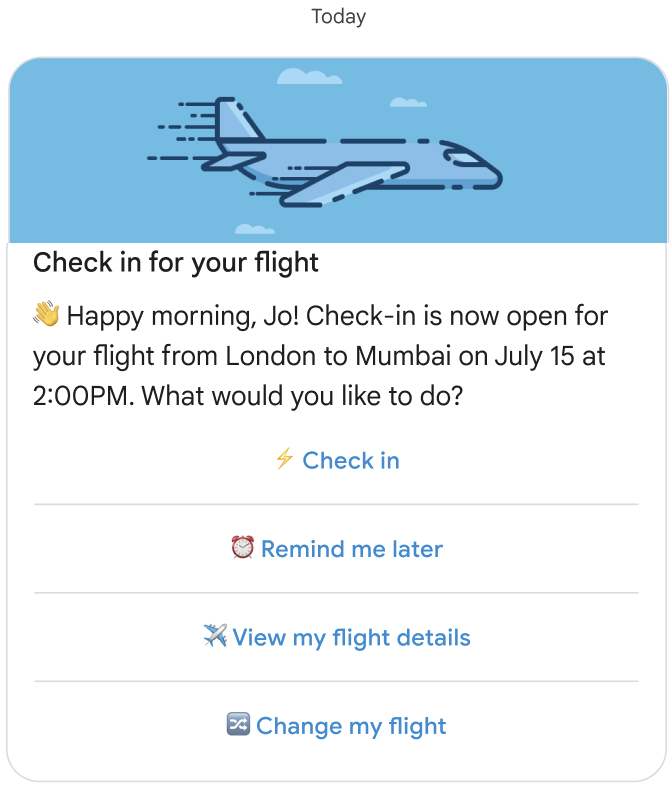Click the airplane banner illustration
The width and height of the screenshot is (671, 786).
click(x=337, y=150)
